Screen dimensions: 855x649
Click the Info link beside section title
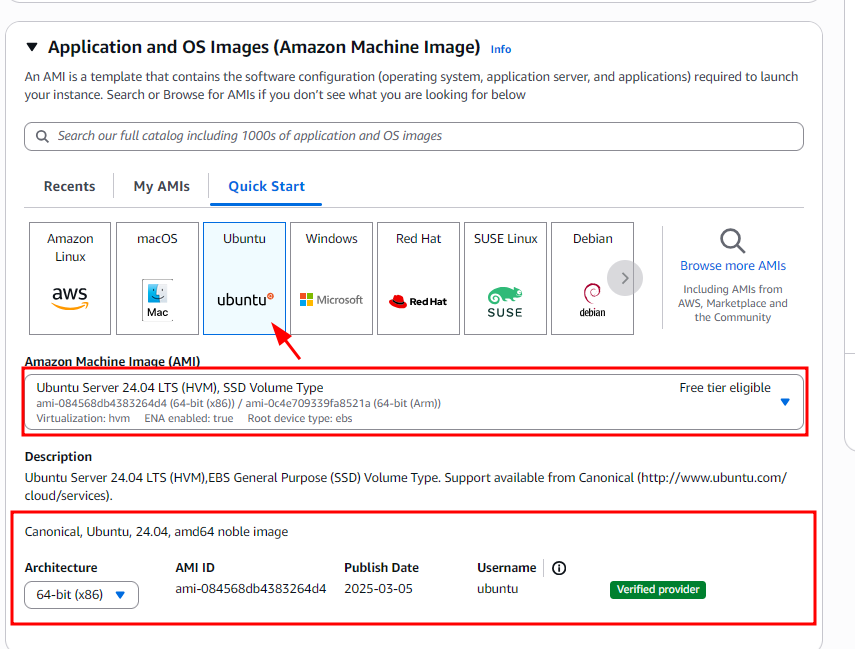point(501,49)
